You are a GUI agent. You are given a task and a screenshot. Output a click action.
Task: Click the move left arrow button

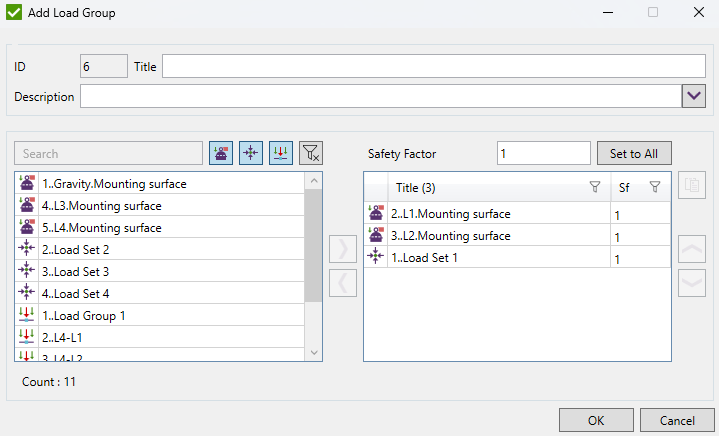(x=342, y=283)
